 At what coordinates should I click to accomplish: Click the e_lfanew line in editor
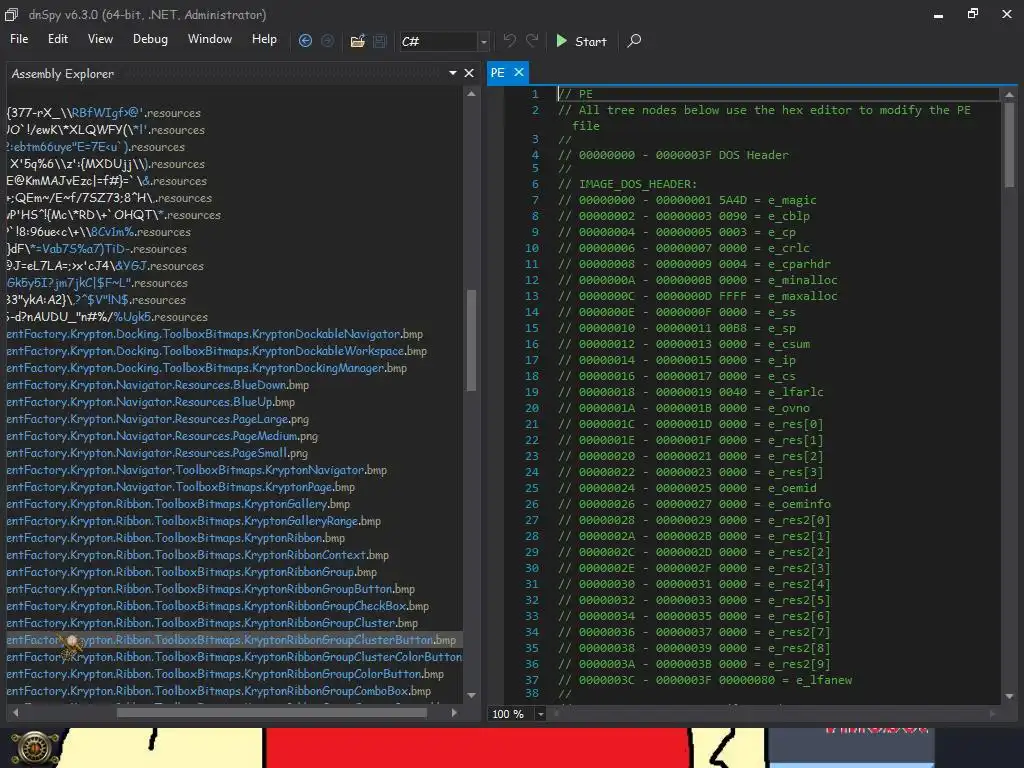tap(705, 680)
